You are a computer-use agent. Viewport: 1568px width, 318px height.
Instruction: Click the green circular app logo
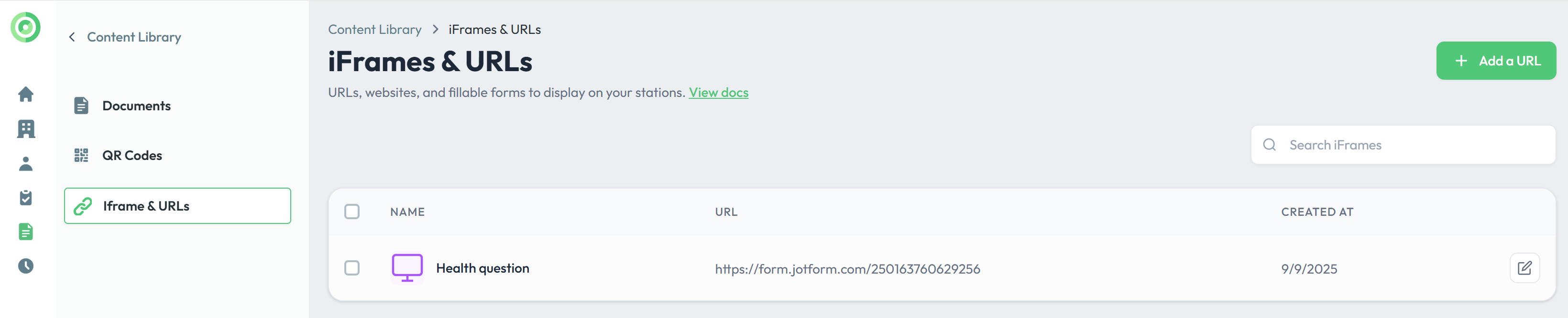tap(25, 27)
